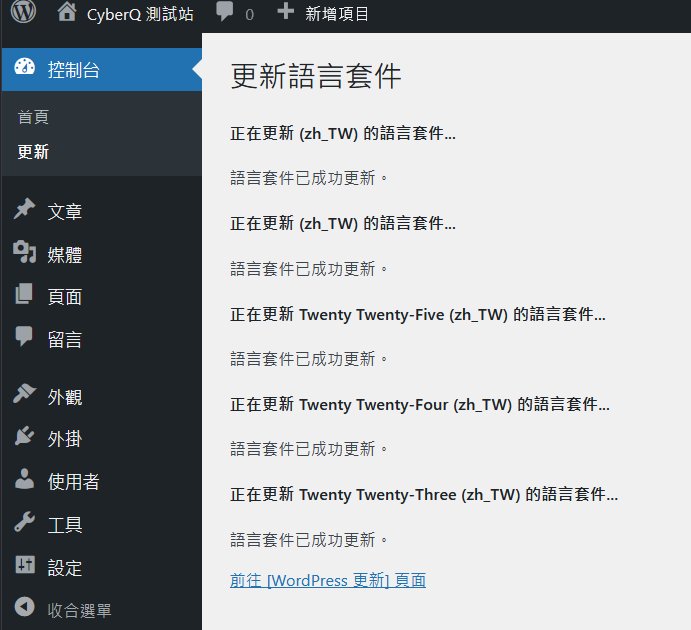Click the home icon beside CyberQ 測試站
691x630 pixels.
coord(67,12)
